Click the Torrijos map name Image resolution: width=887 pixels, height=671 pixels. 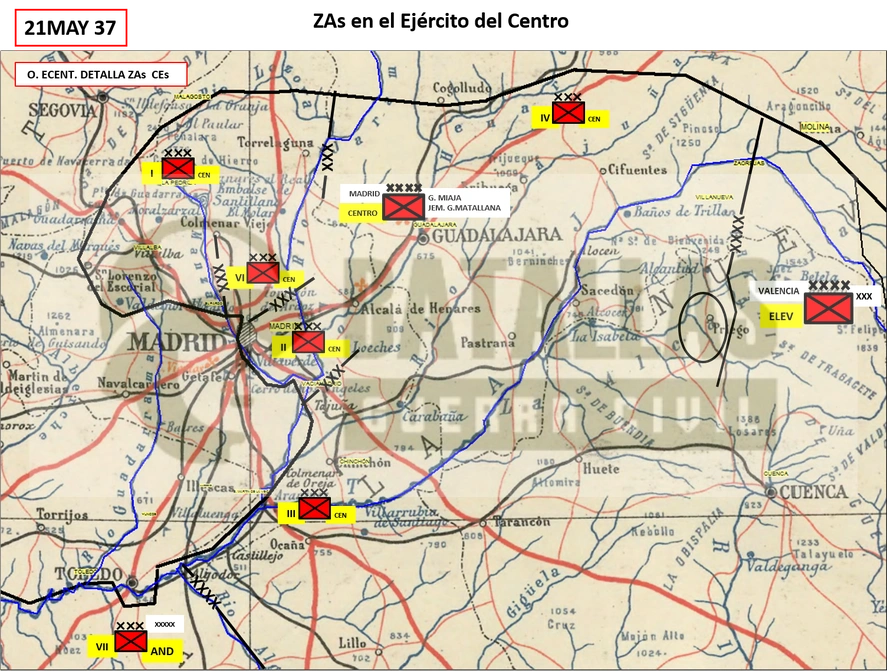click(x=62, y=514)
